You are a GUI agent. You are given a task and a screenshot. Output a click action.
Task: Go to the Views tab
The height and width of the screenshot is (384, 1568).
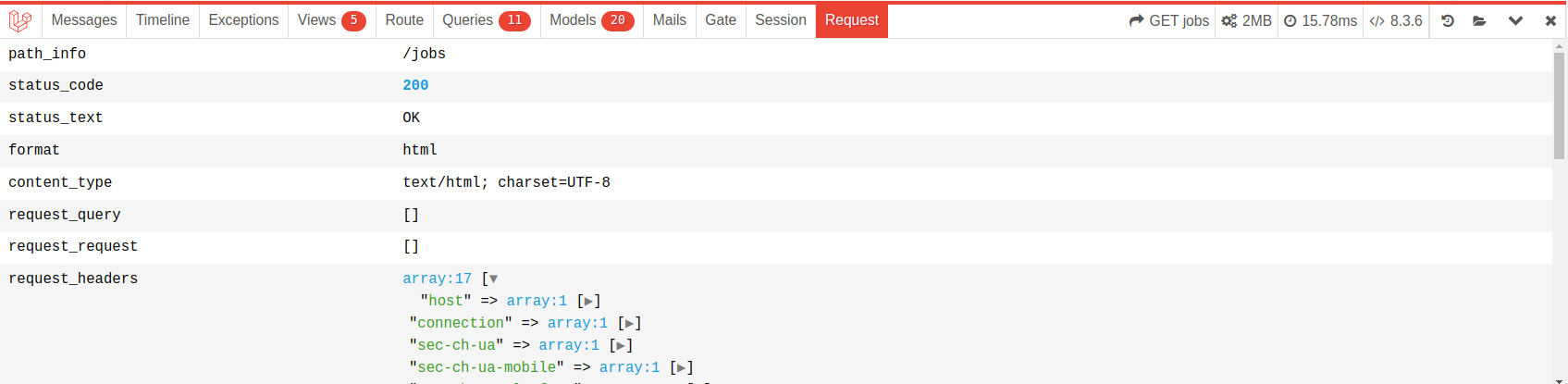tap(331, 20)
